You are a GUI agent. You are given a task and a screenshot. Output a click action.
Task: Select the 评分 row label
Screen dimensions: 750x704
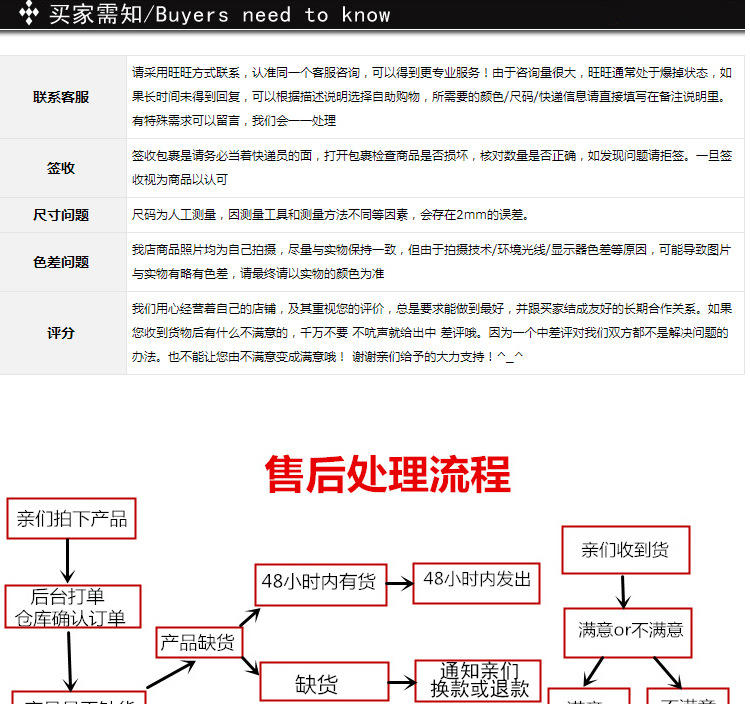61,332
